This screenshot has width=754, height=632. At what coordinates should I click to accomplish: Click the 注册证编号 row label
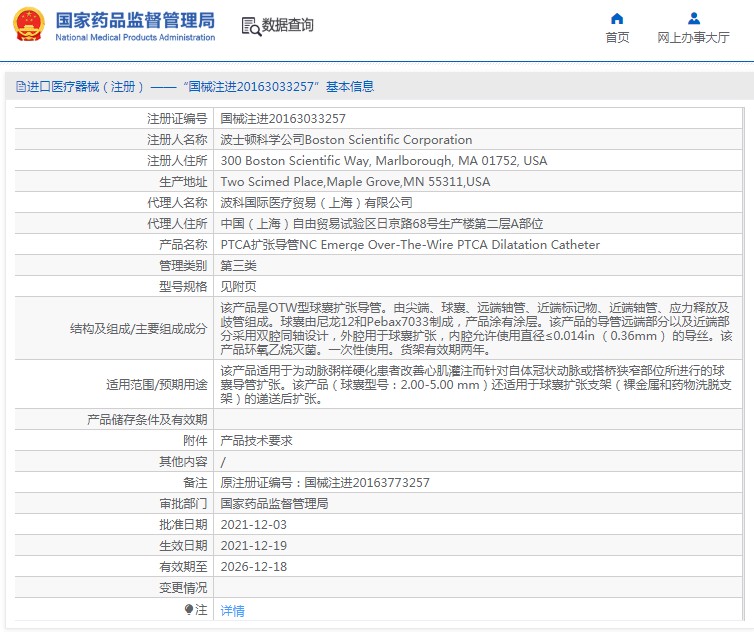pos(177,118)
